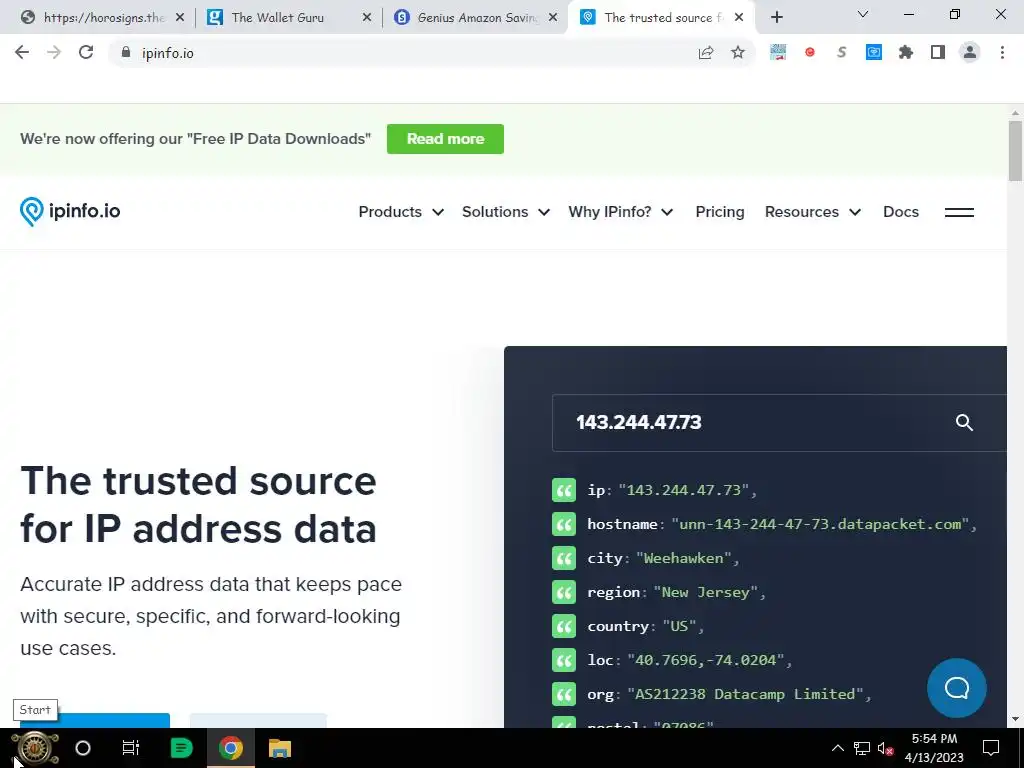Click the loc value "40.7696,-74.0204"

pos(706,660)
